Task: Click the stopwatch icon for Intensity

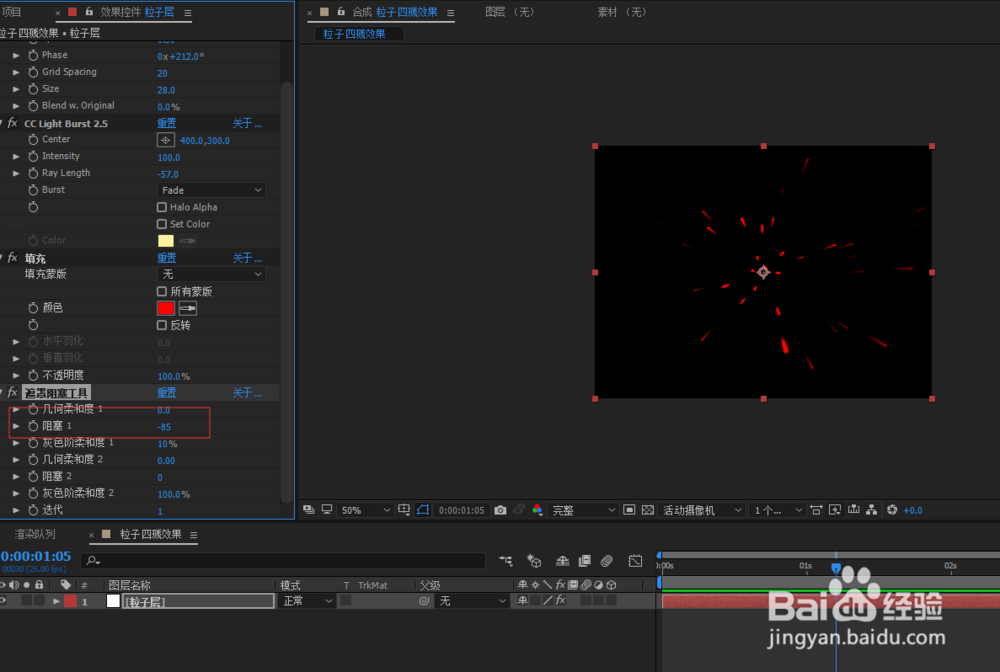Action: 33,156
